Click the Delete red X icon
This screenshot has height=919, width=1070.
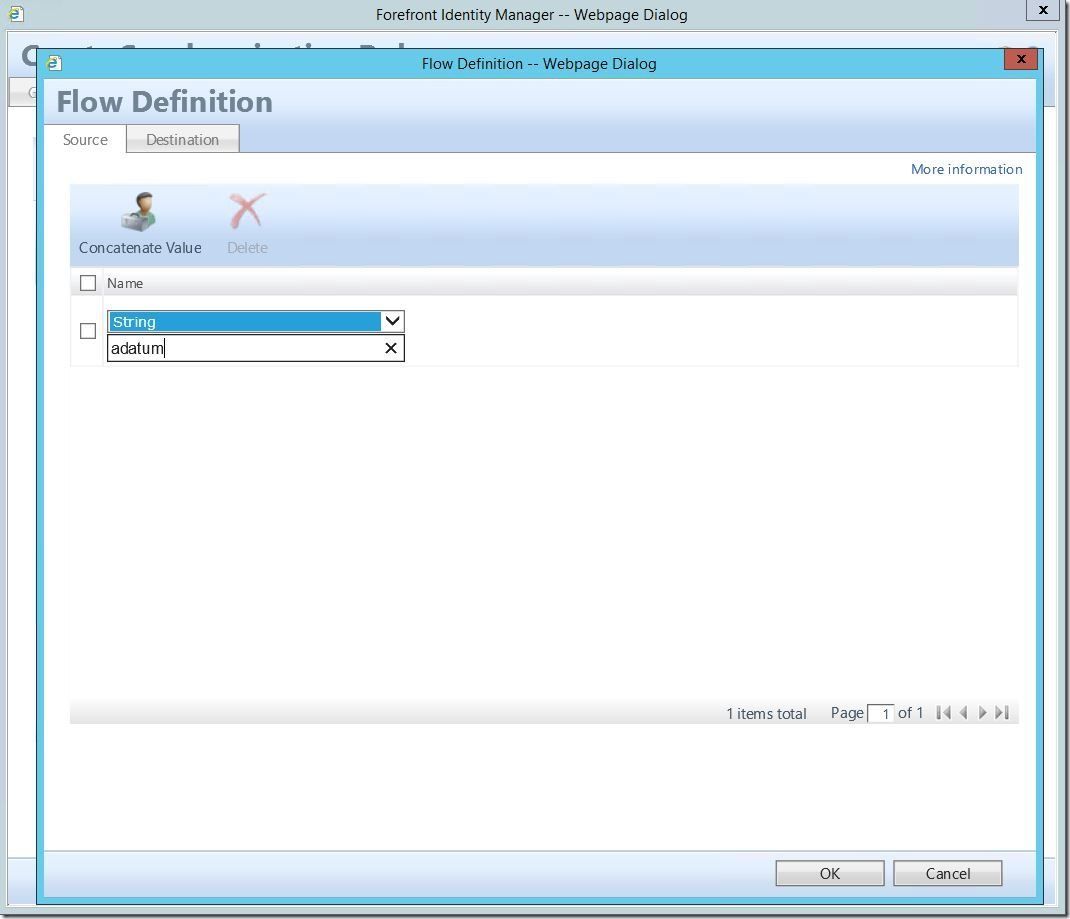[246, 211]
